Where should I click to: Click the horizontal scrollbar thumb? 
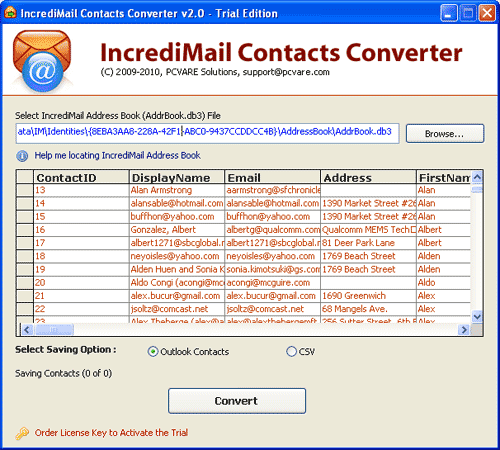(x=54, y=330)
